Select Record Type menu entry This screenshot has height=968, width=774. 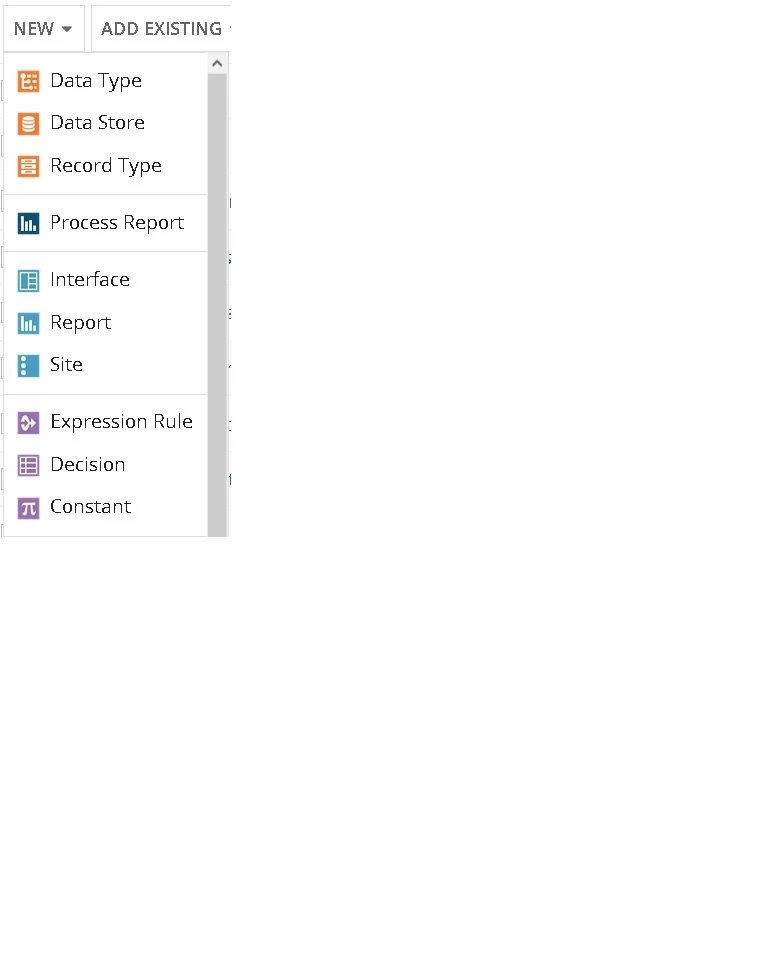click(106, 165)
